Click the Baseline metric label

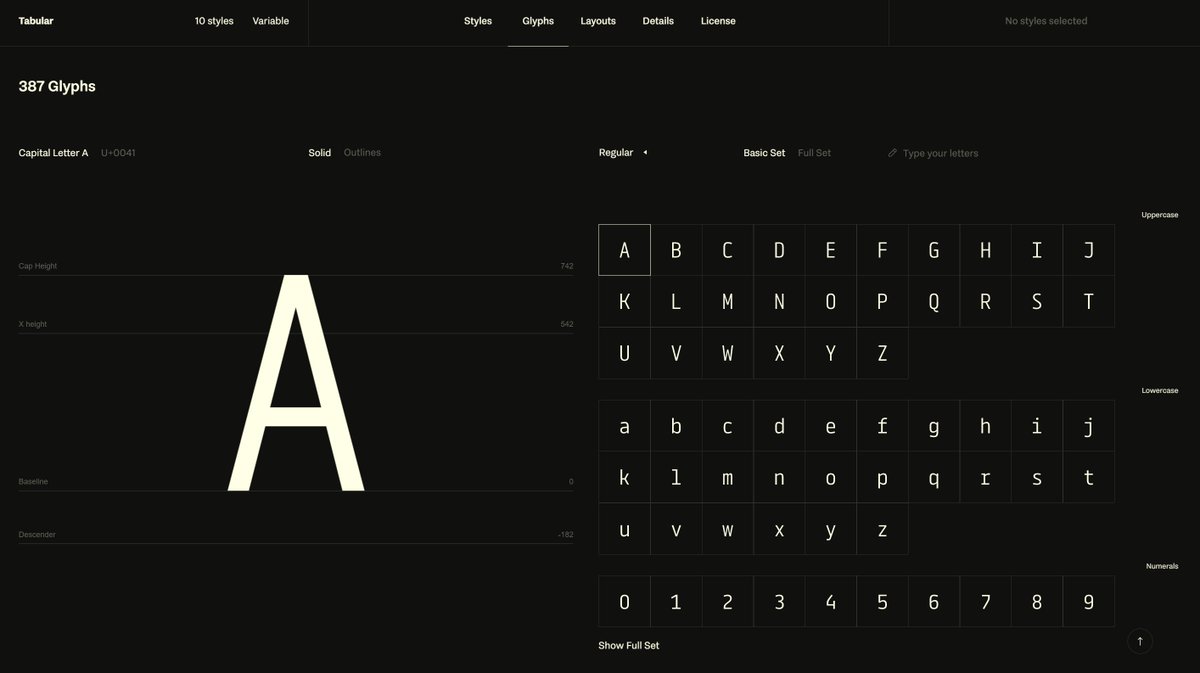(33, 482)
